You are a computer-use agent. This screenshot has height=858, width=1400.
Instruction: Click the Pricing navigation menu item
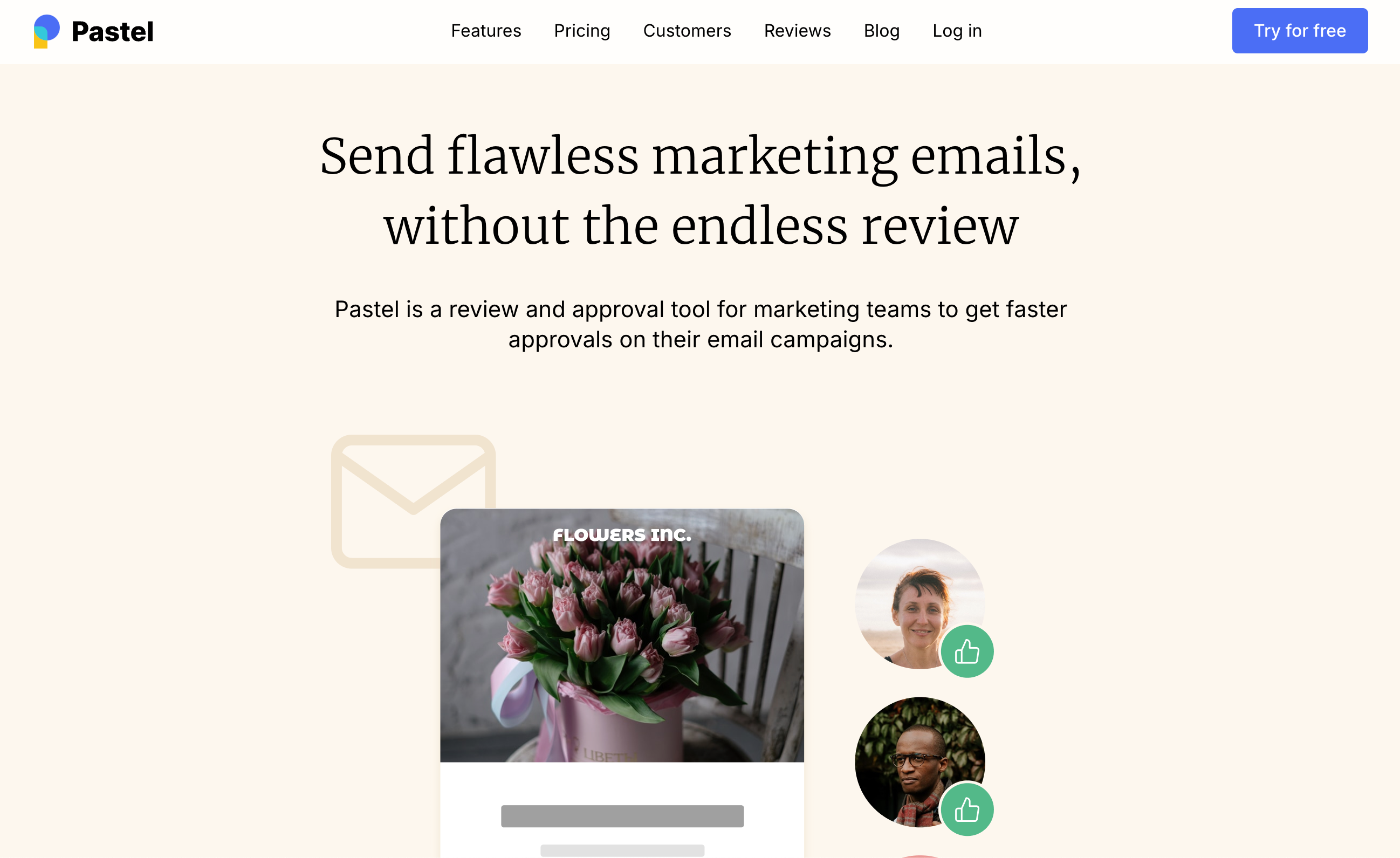[x=582, y=30]
